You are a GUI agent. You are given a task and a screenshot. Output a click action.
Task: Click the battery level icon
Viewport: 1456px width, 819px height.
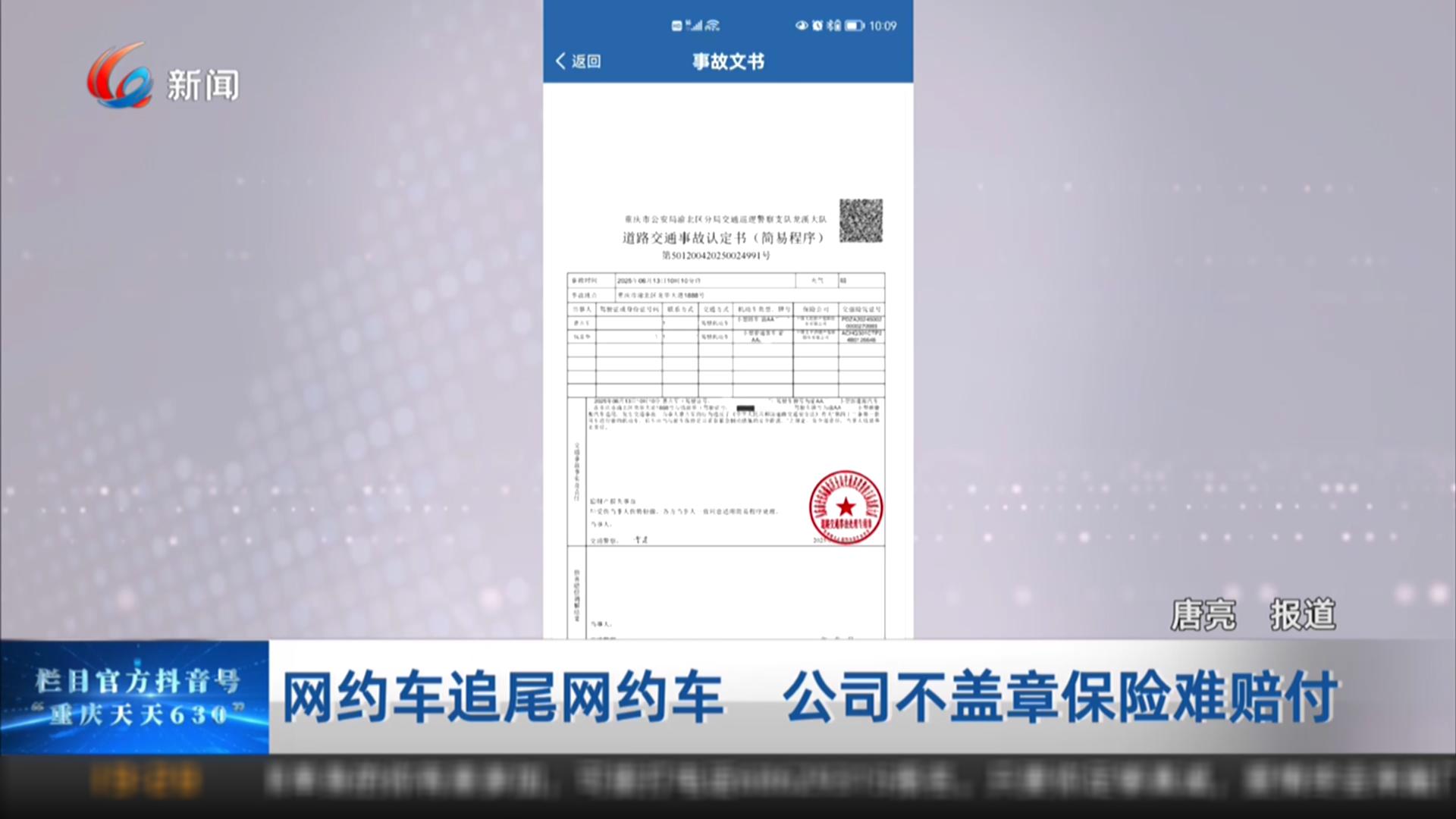pyautogui.click(x=855, y=26)
